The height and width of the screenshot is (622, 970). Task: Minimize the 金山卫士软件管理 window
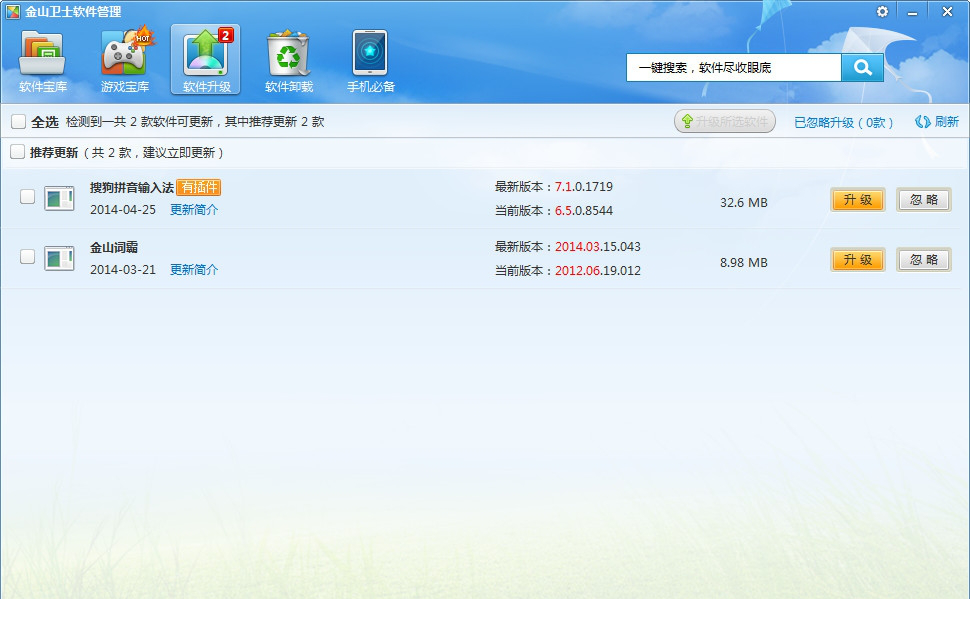coord(912,12)
